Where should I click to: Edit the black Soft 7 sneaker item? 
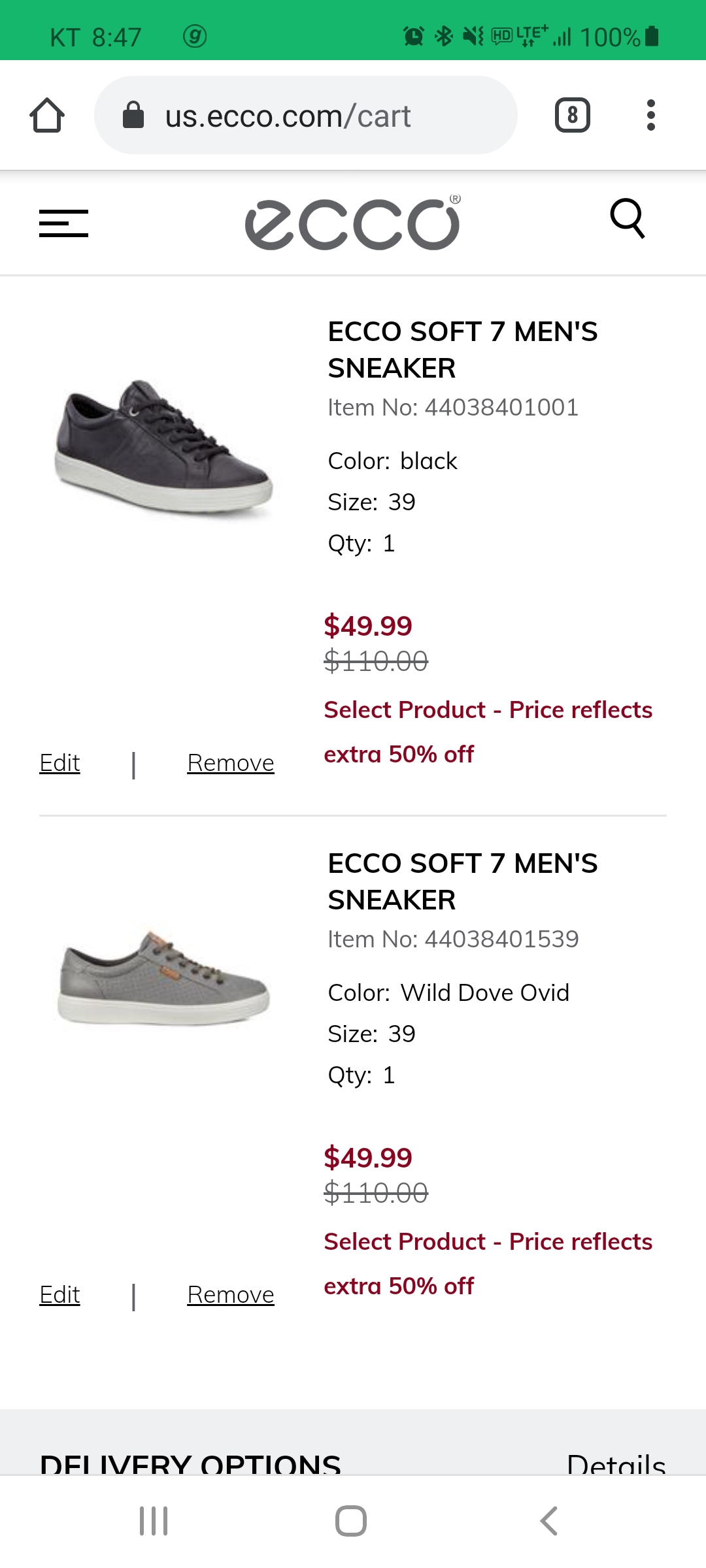coord(59,762)
